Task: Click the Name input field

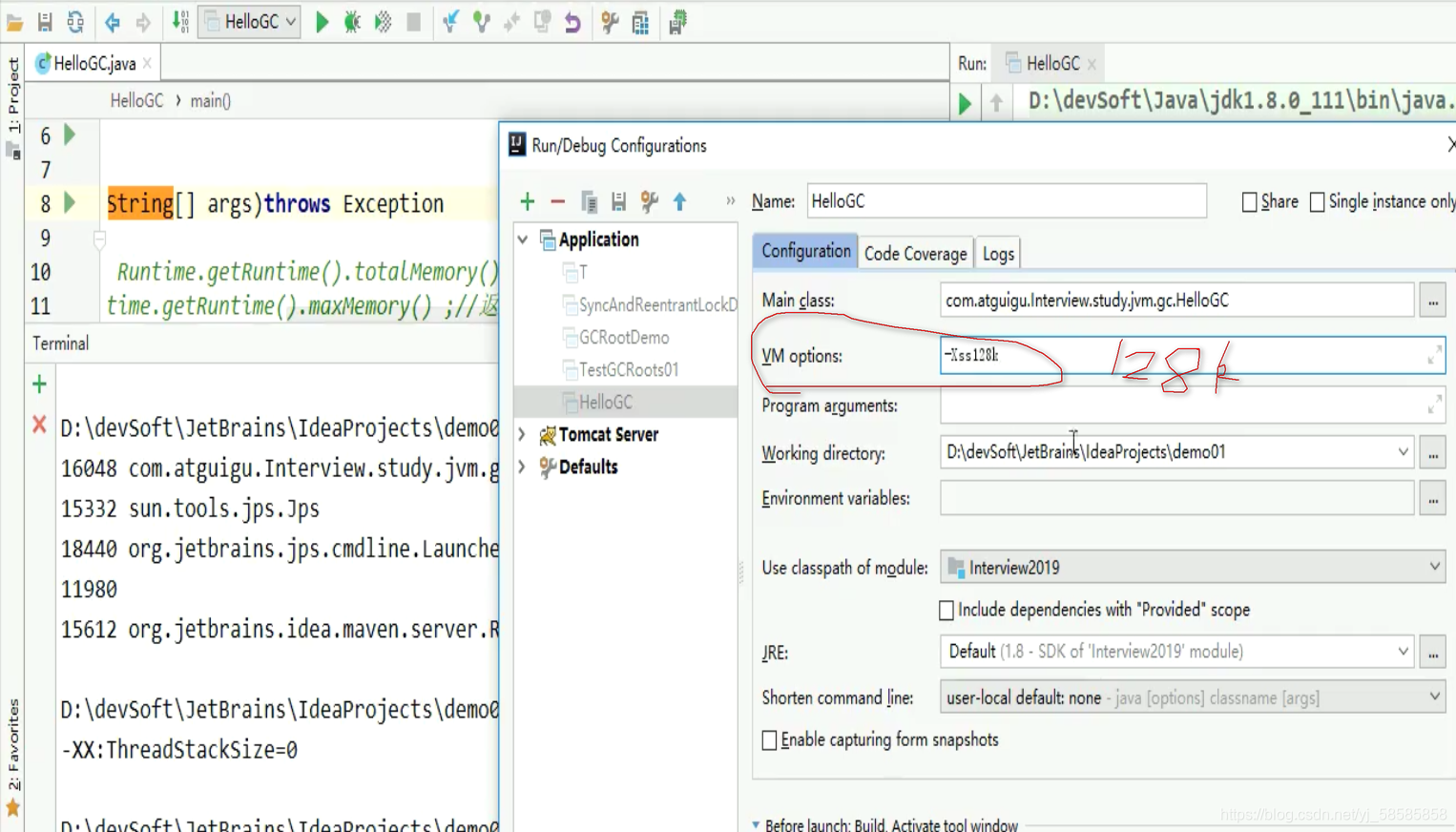Action: (1007, 201)
